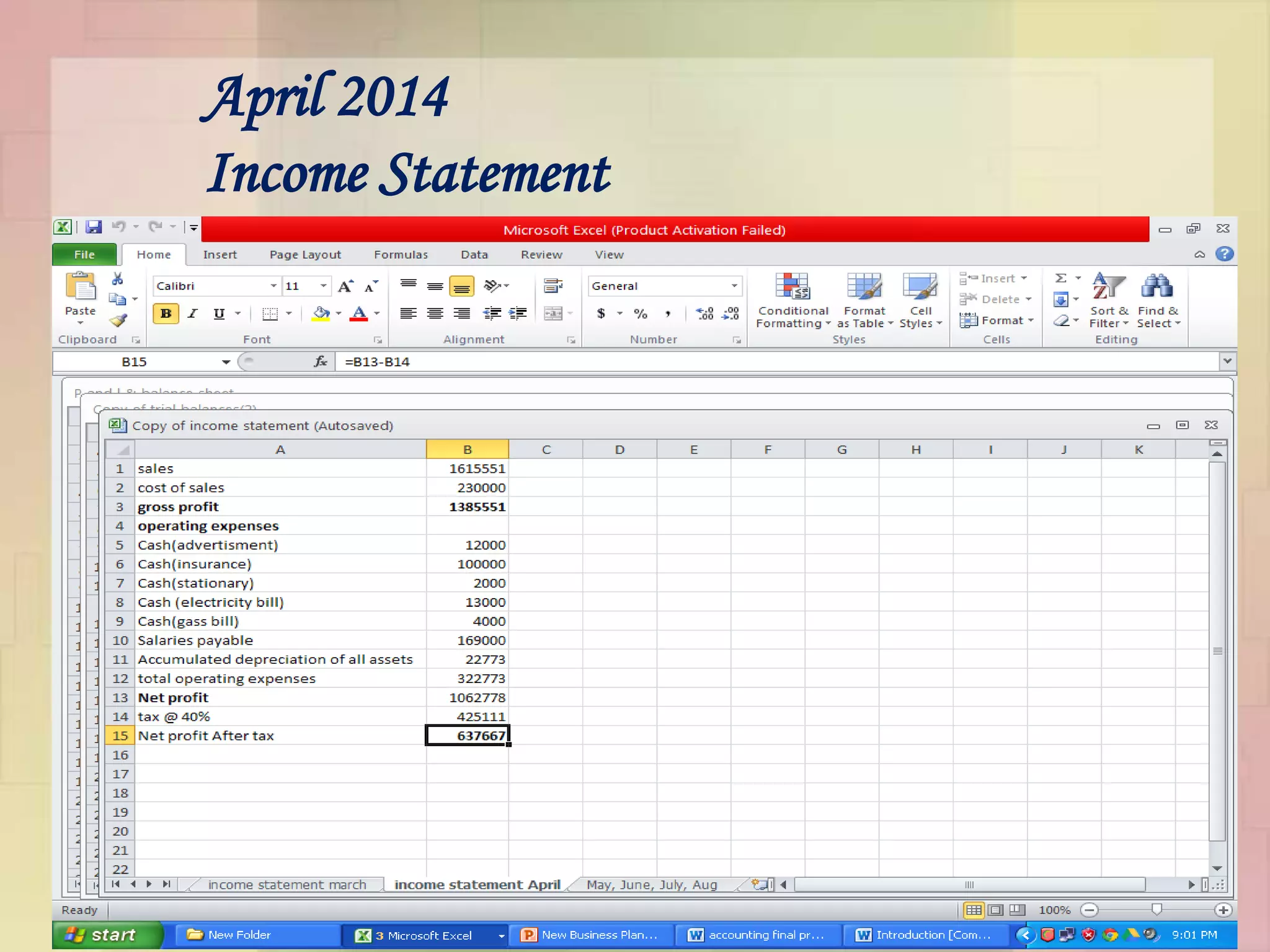
Task: Select cell B13 with value 1062778
Action: pyautogui.click(x=468, y=698)
